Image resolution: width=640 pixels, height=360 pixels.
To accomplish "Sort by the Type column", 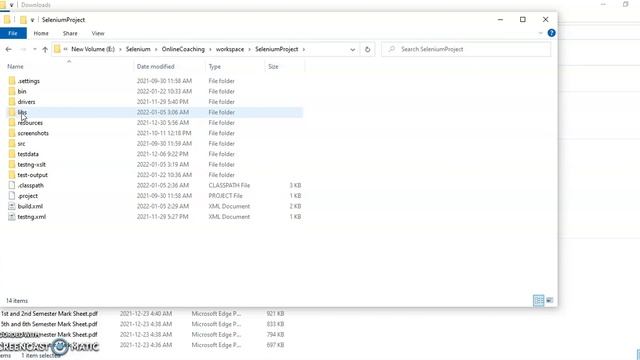I will (x=215, y=66).
